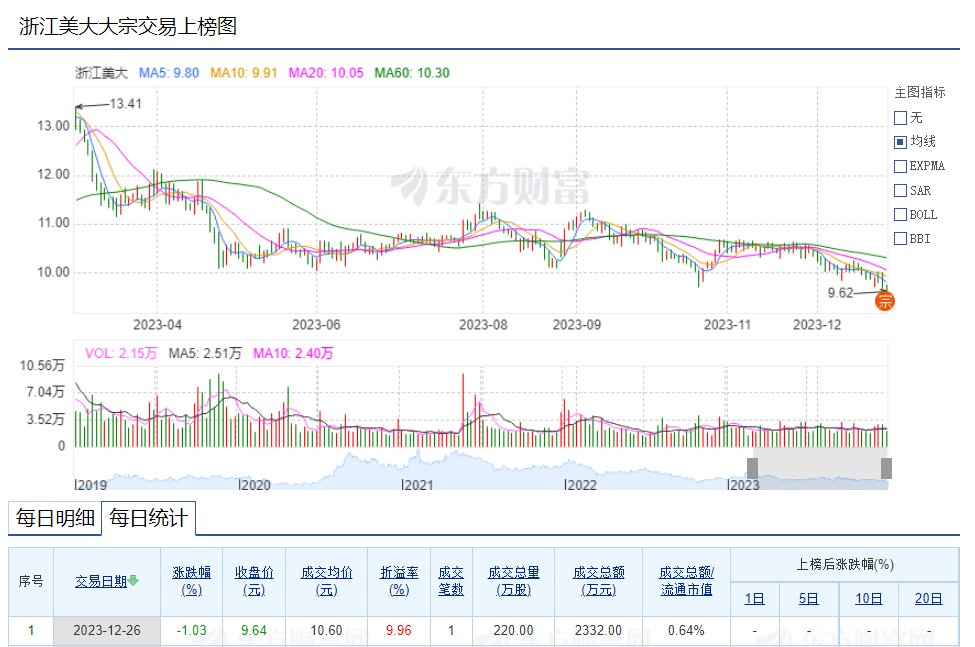
Task: Select the 无 indicator checkbox
Action: (x=900, y=118)
